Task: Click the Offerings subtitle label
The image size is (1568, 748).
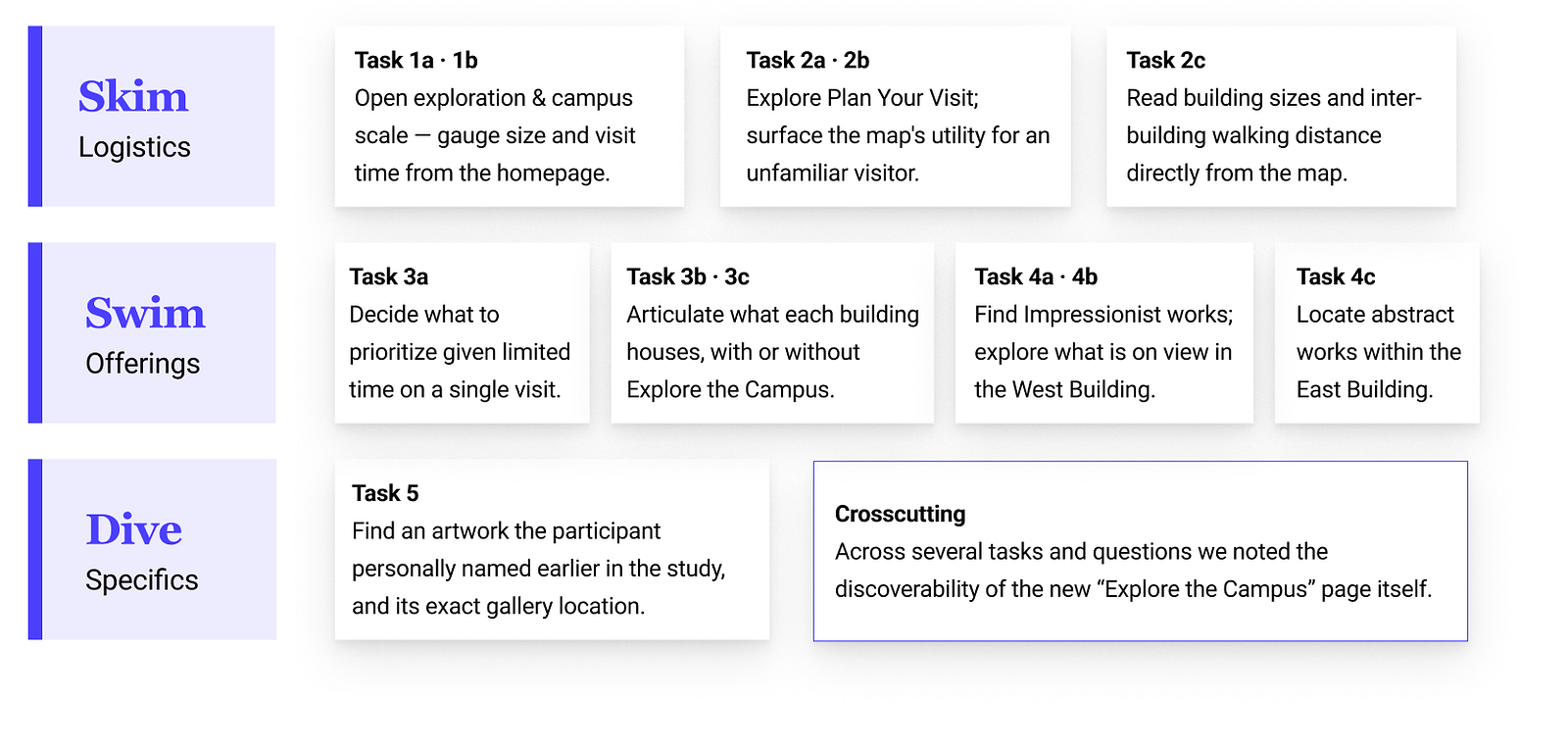Action: click(x=143, y=364)
